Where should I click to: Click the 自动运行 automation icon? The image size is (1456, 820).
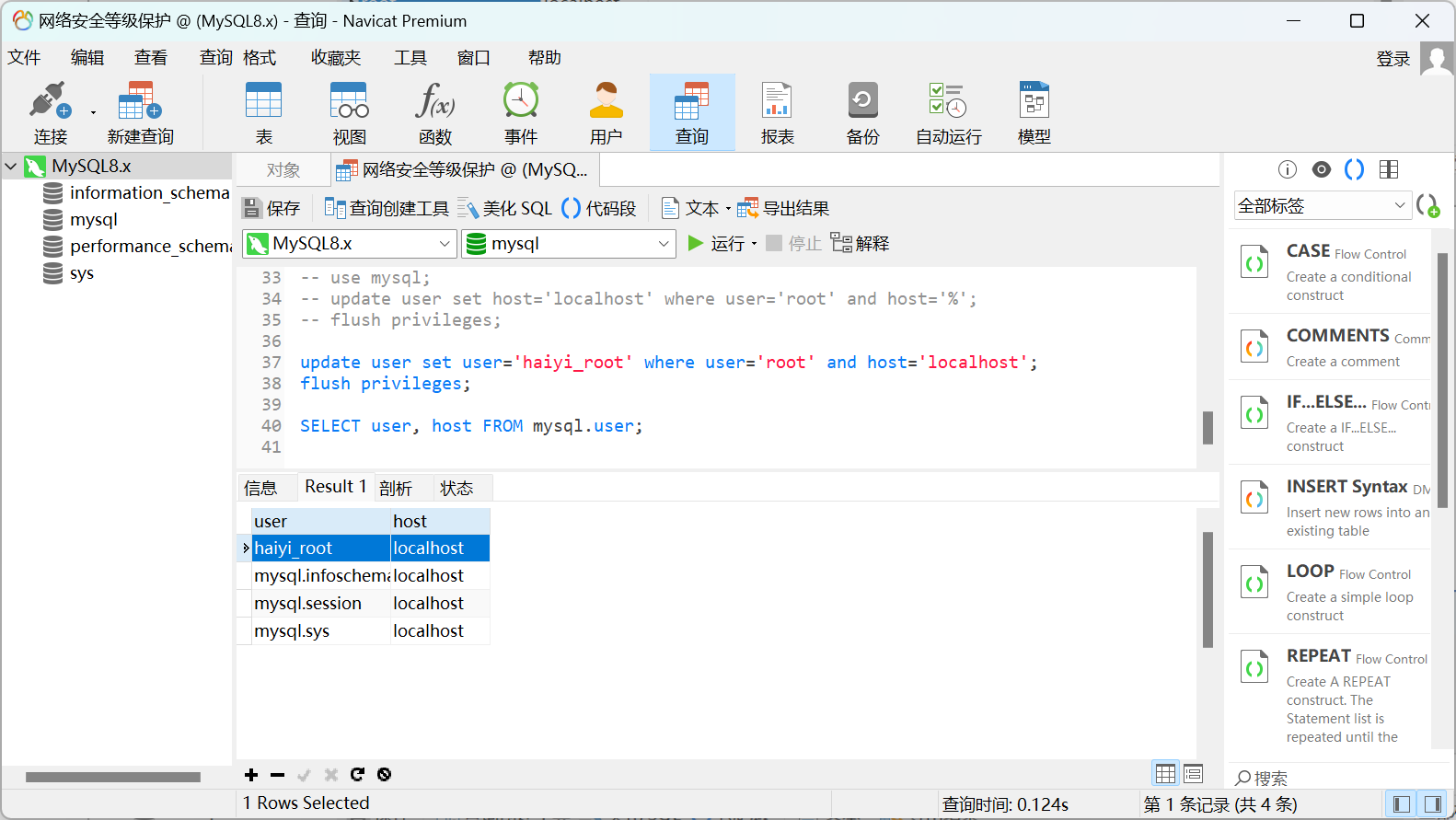pos(948,112)
